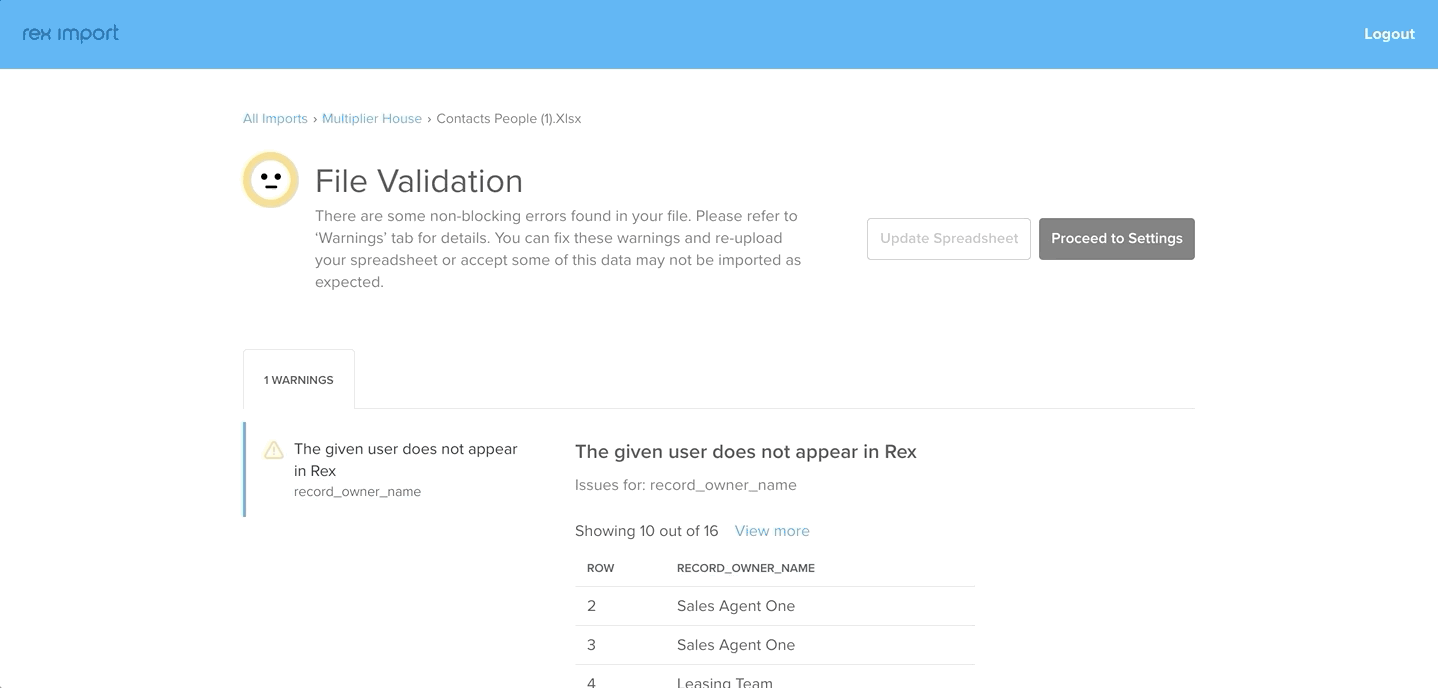The width and height of the screenshot is (1438, 688).
Task: Select table row 2 Sales Agent One
Action: [775, 606]
